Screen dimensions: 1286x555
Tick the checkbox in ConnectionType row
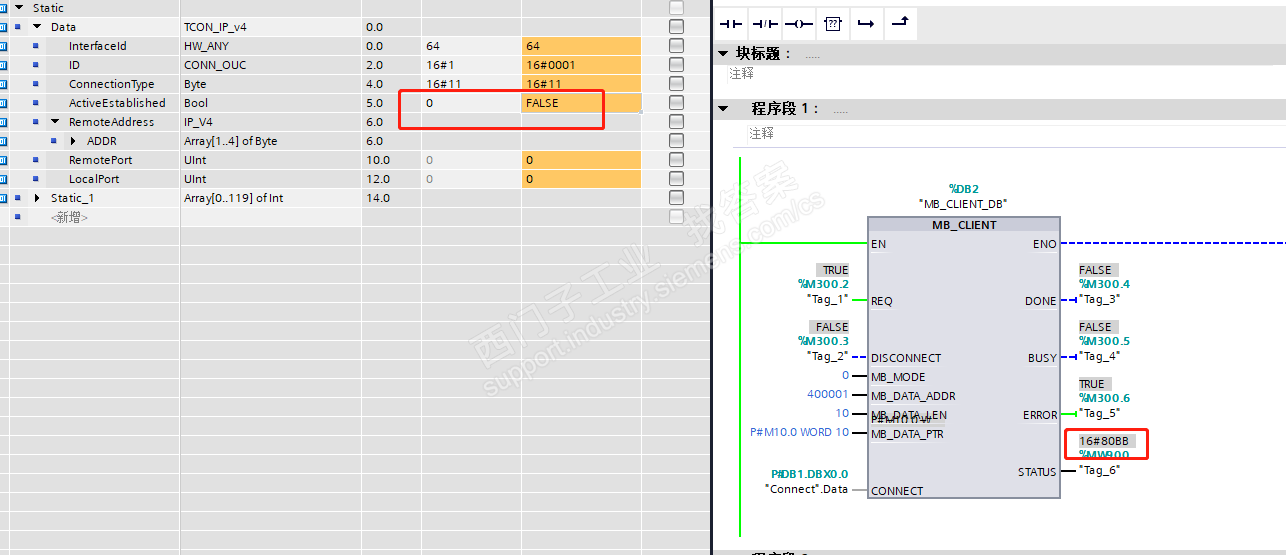[x=676, y=84]
